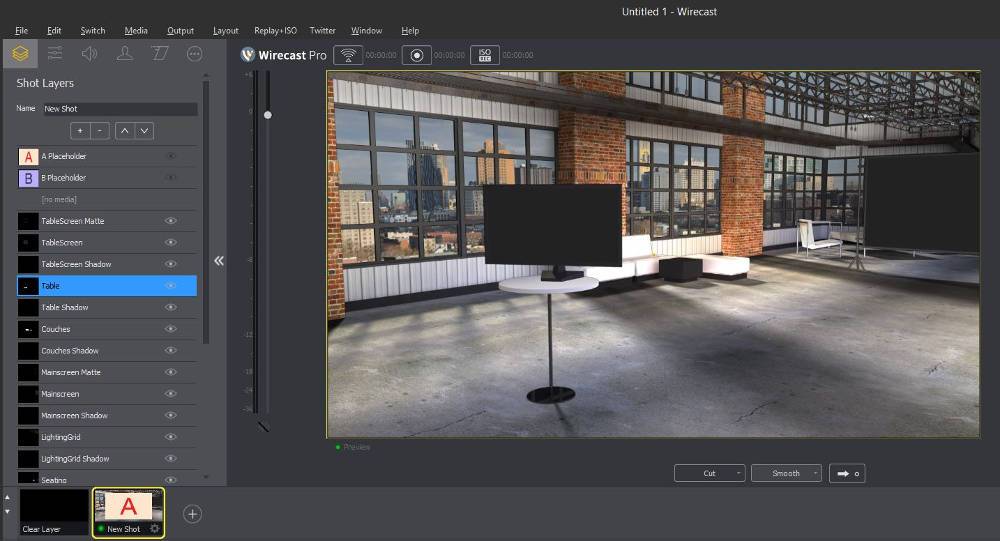Viewport: 1000px width, 541px height.
Task: Hide the TableScreen Matte layer
Action: tap(170, 221)
